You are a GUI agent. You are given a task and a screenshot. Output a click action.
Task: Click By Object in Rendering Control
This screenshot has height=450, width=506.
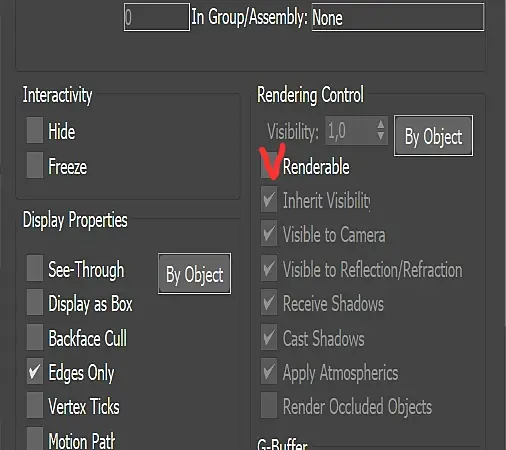[x=433, y=136]
